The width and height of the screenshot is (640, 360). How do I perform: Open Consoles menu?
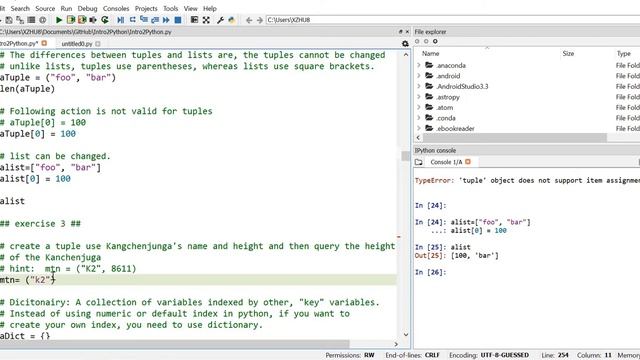116,8
